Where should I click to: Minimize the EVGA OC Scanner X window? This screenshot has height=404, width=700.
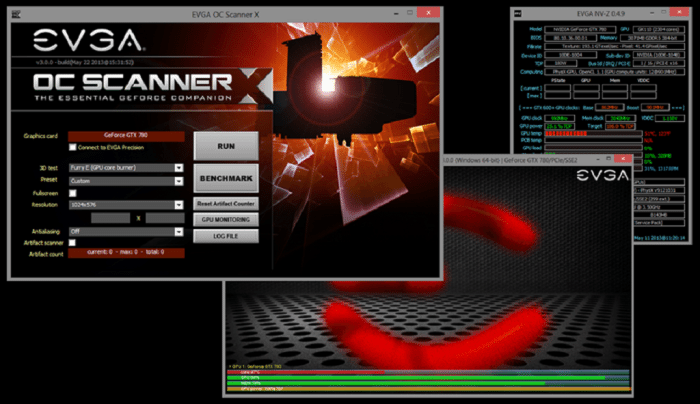click(396, 13)
